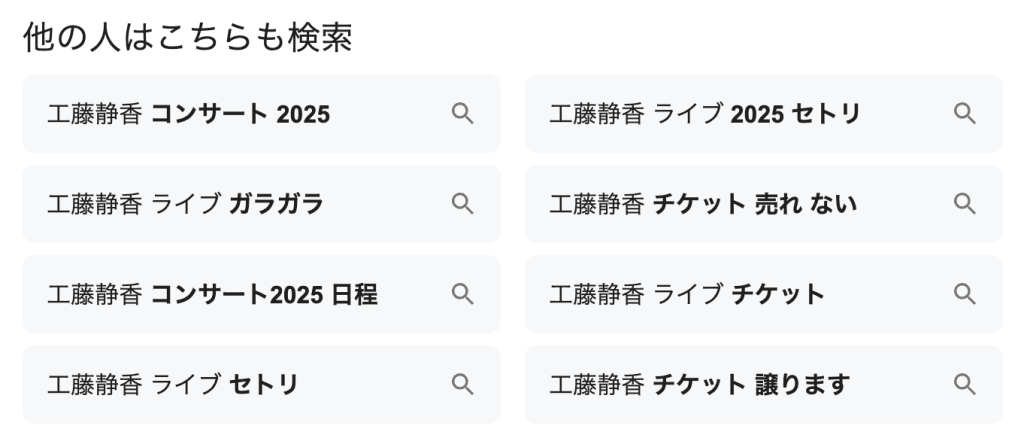This screenshot has width=1024, height=441.
Task: Click the 他の人はこちらも検索 heading
Action: tap(188, 37)
